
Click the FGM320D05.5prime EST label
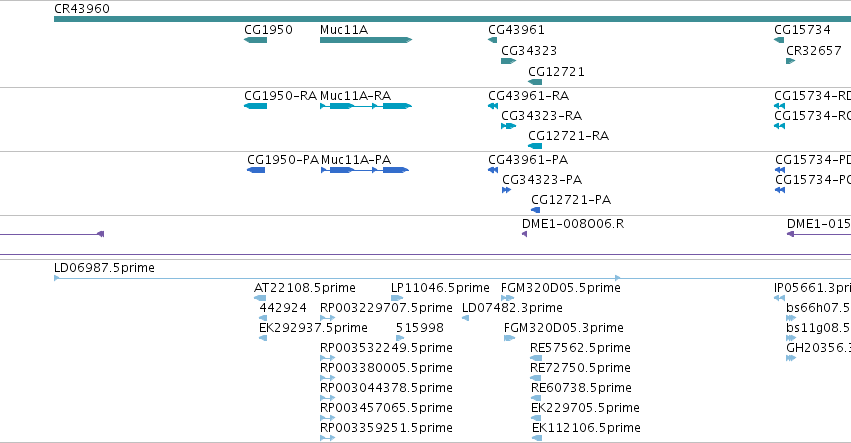[561, 288]
